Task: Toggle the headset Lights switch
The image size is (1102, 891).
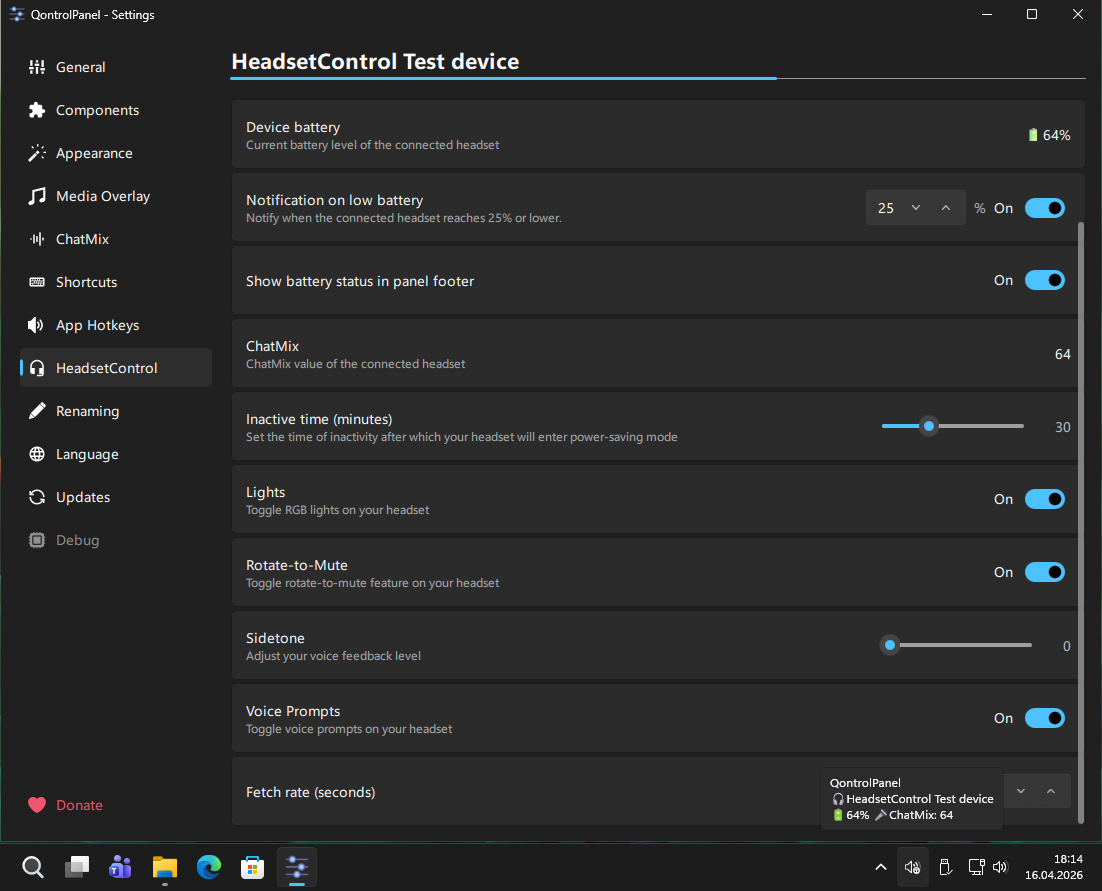Action: point(1044,499)
